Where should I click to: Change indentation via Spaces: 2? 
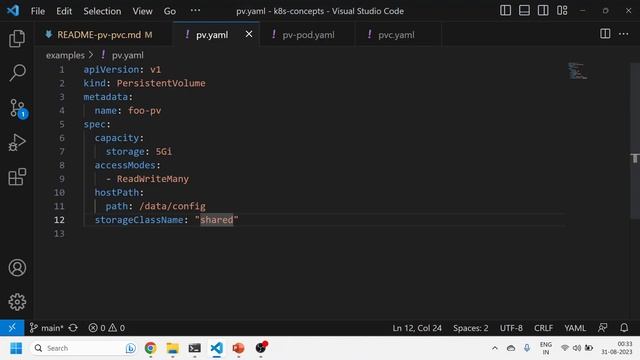coord(470,328)
